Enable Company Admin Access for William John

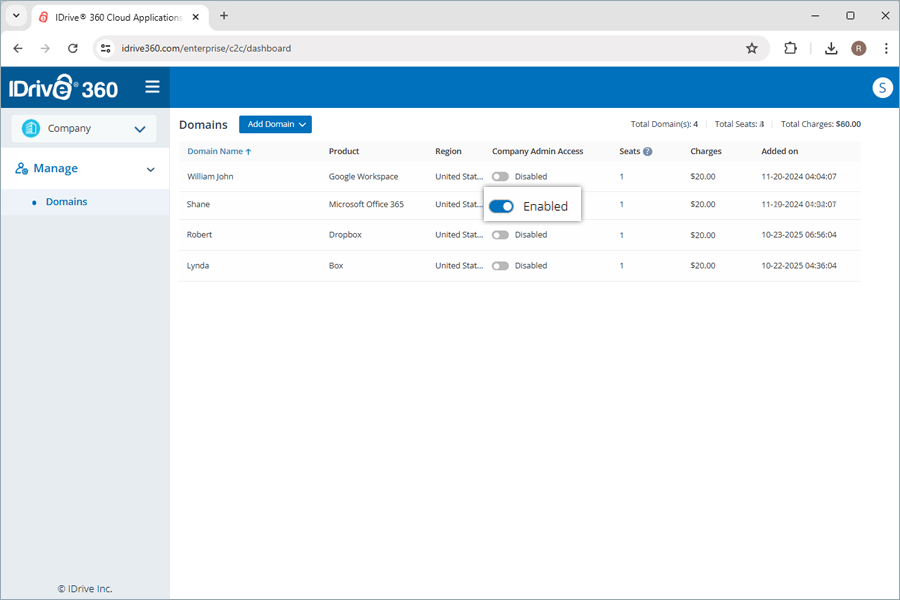point(500,176)
